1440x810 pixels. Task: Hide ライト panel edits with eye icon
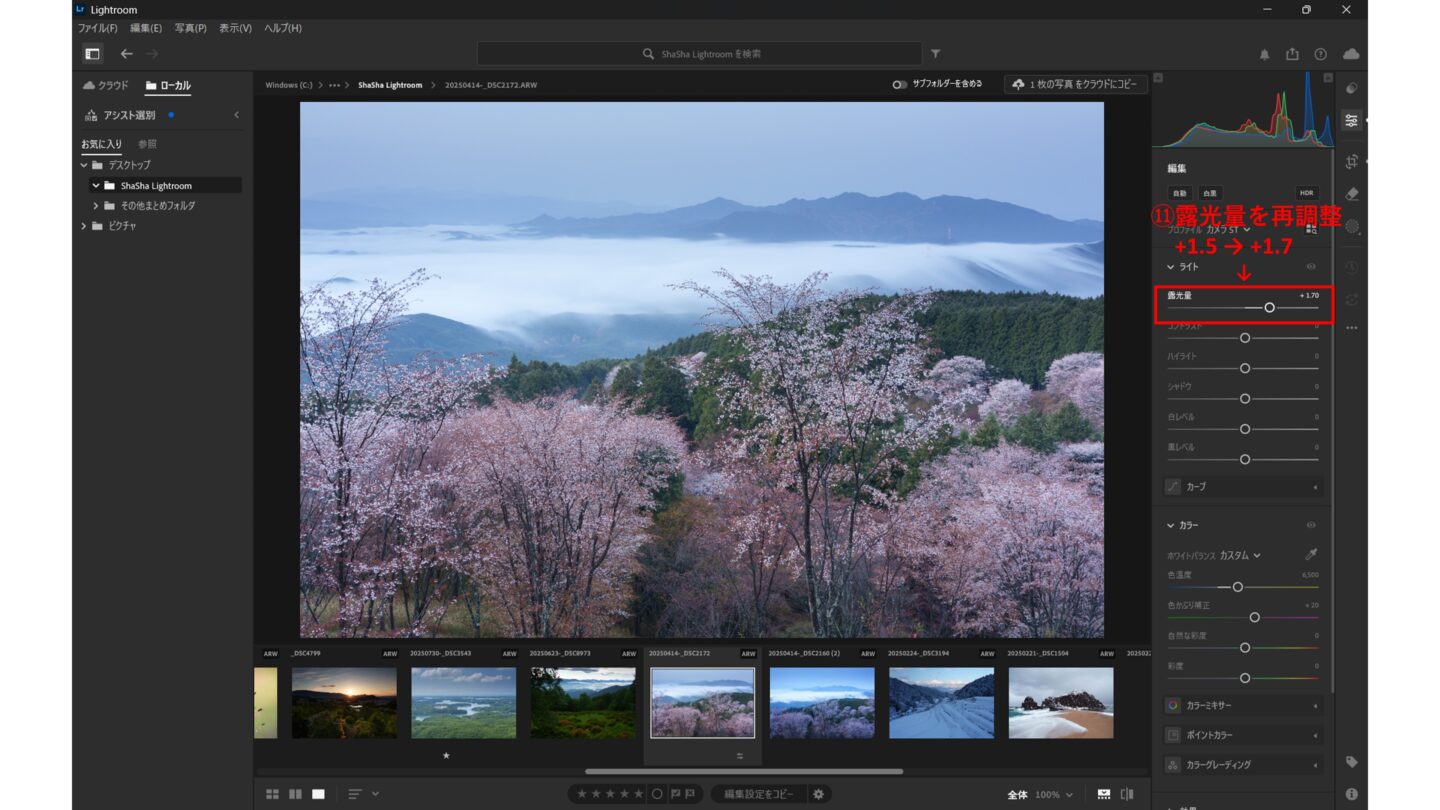click(1311, 267)
